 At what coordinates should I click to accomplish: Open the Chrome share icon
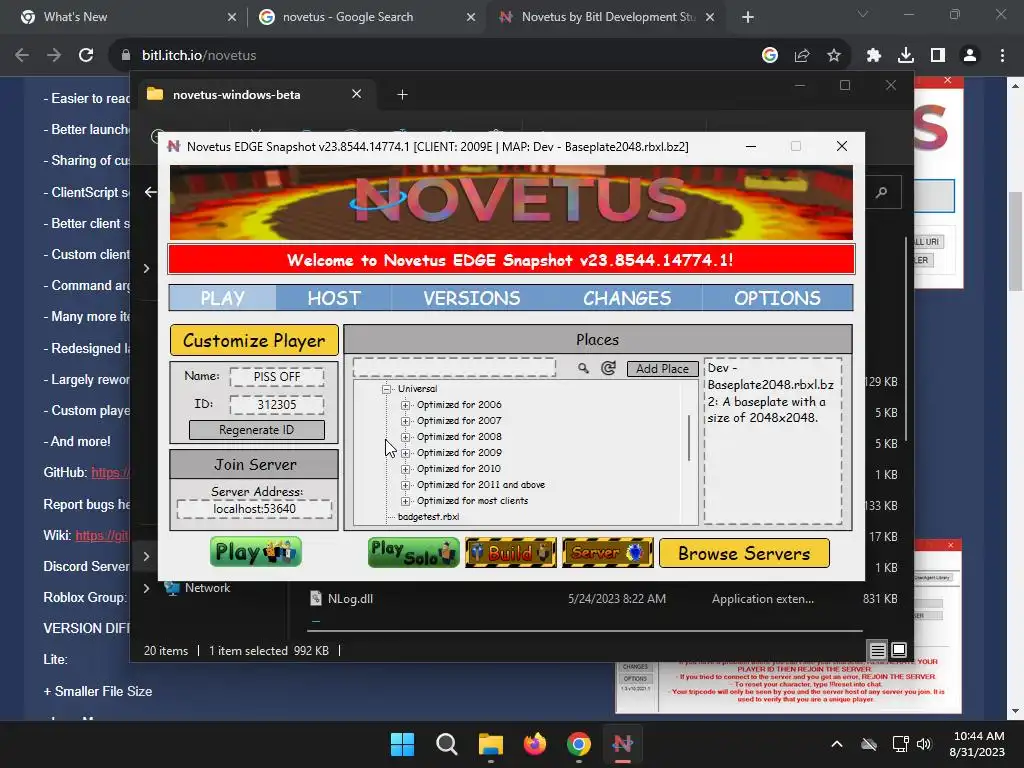point(802,56)
